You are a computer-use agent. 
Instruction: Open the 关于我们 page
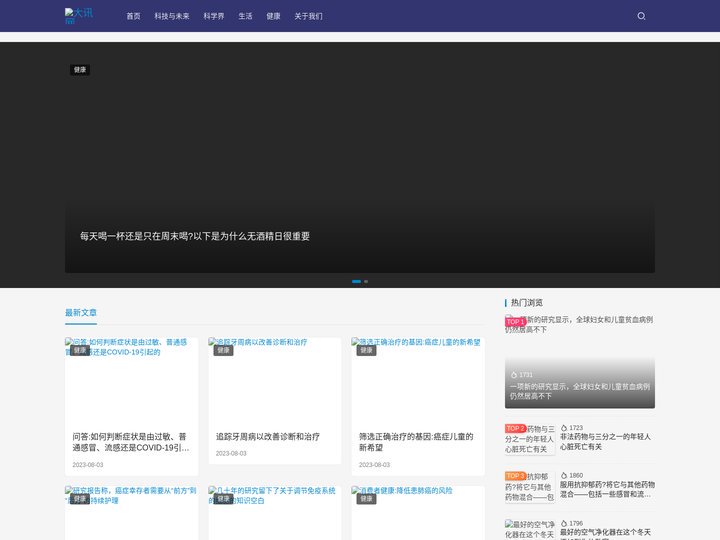308,16
